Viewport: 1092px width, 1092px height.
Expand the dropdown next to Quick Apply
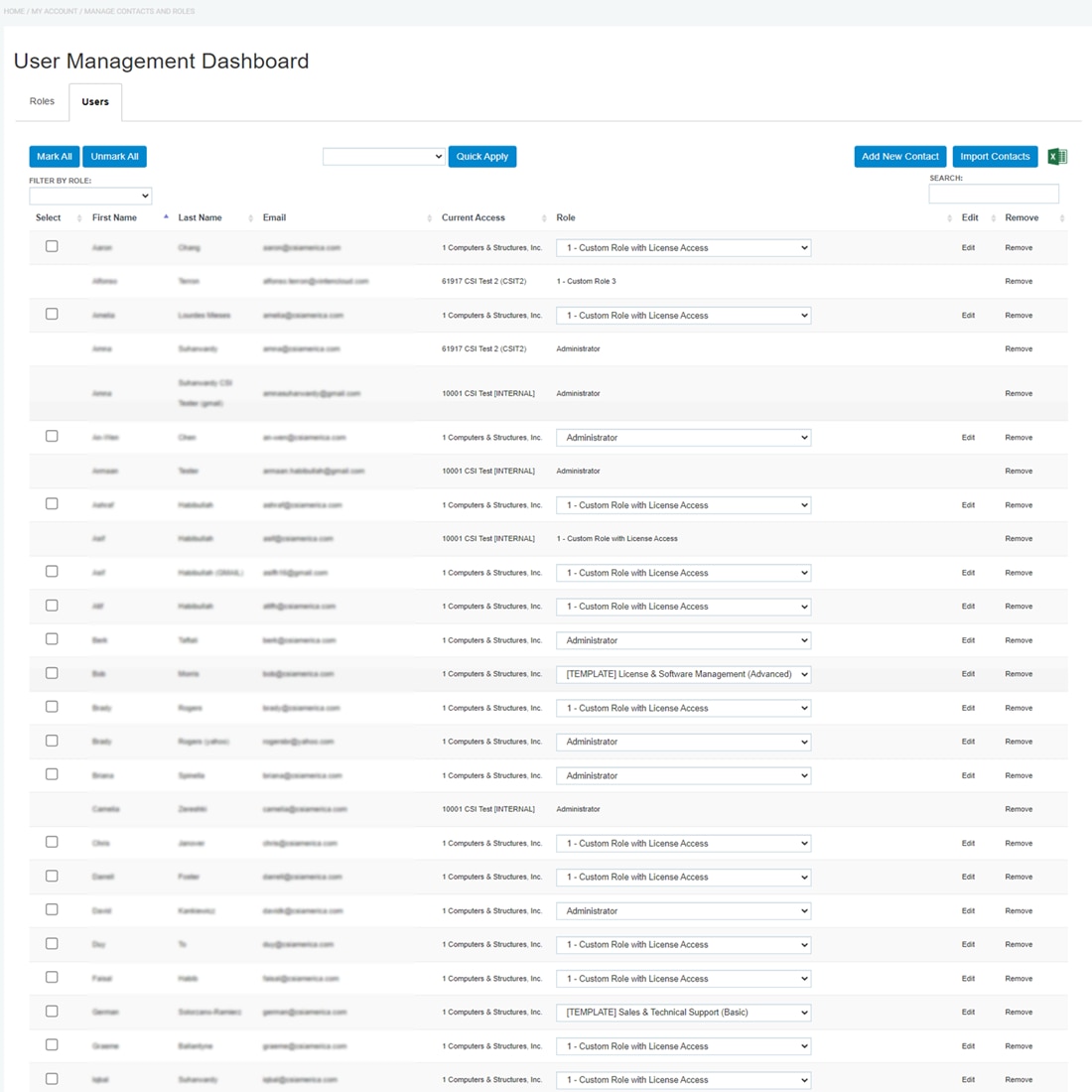click(383, 157)
